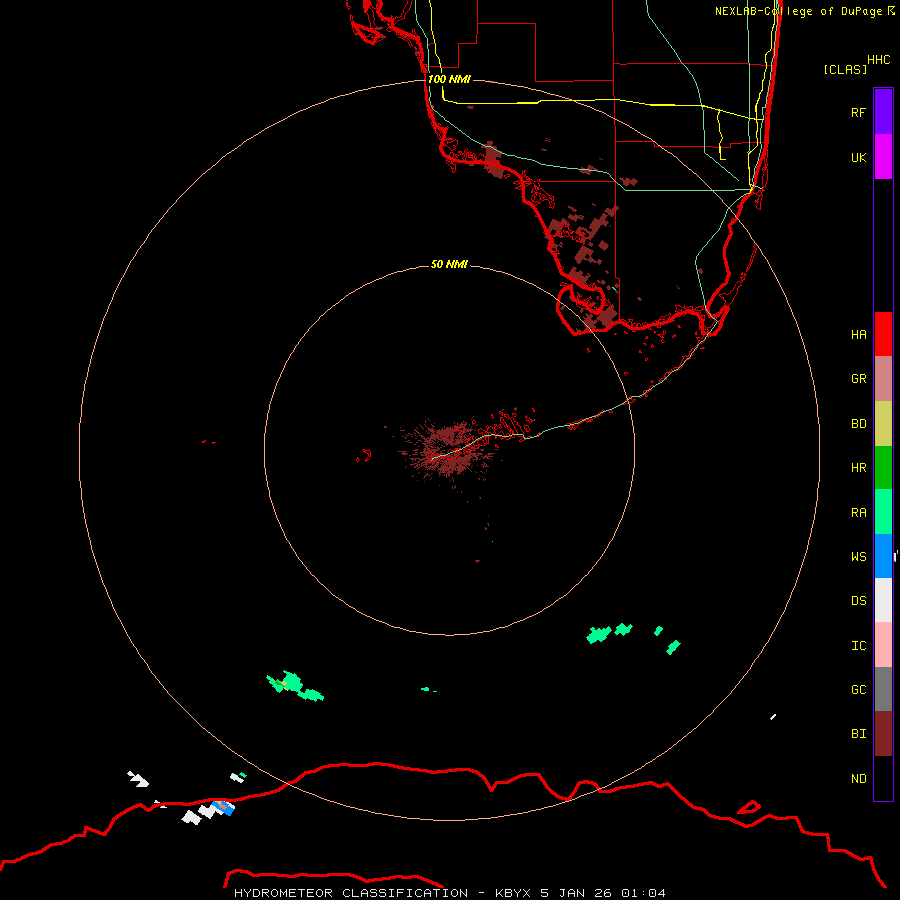Click the WS legend label
Viewport: 900px width, 900px height.
[858, 556]
